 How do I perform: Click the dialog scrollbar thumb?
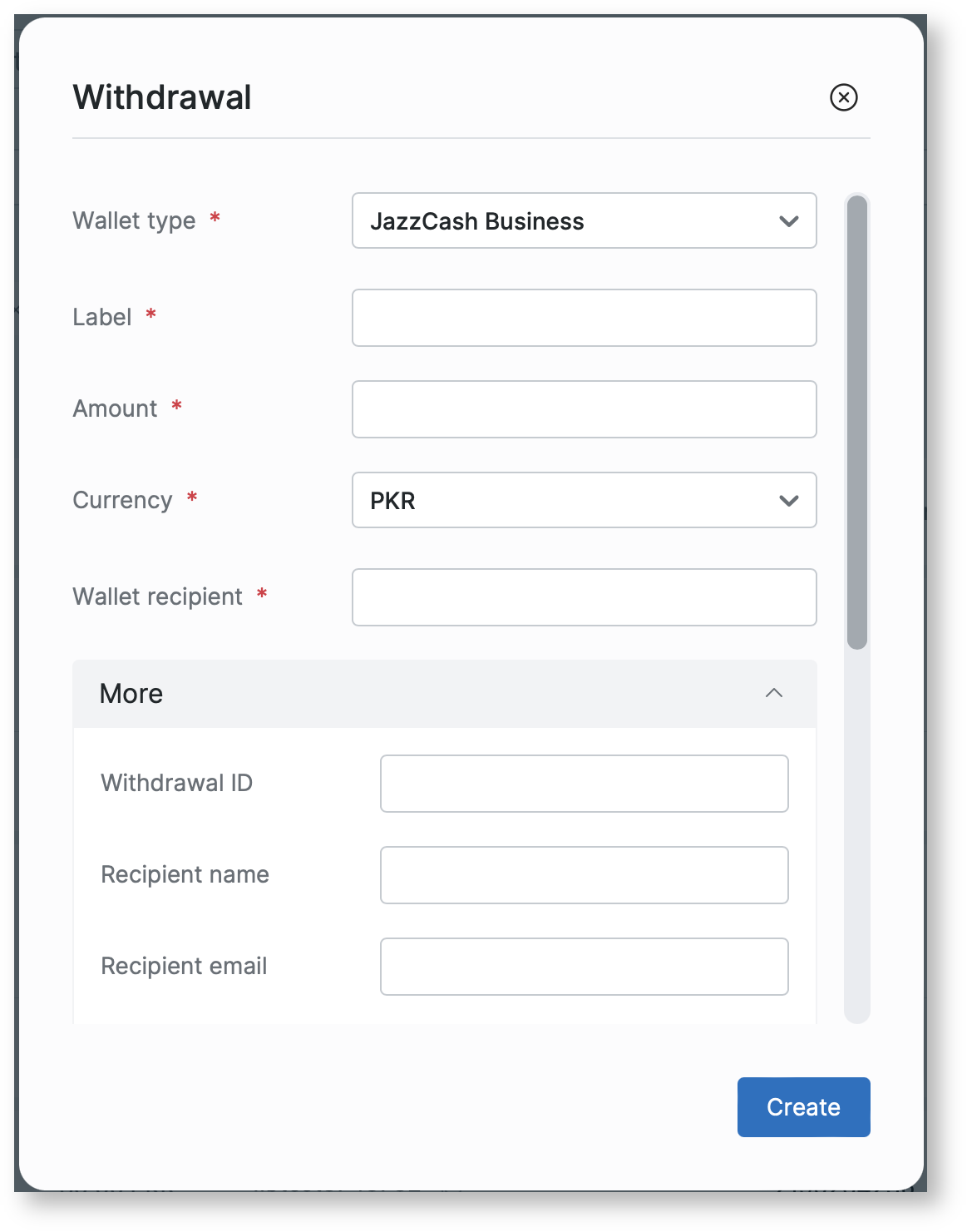856,421
